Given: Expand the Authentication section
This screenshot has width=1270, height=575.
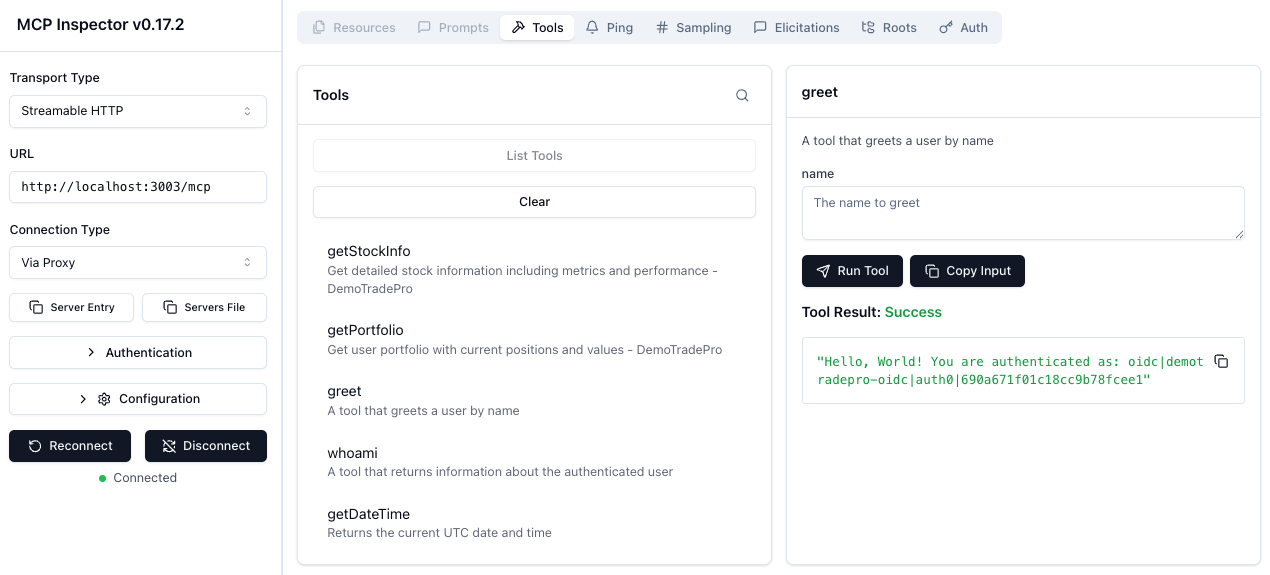Looking at the screenshot, I should (x=138, y=353).
